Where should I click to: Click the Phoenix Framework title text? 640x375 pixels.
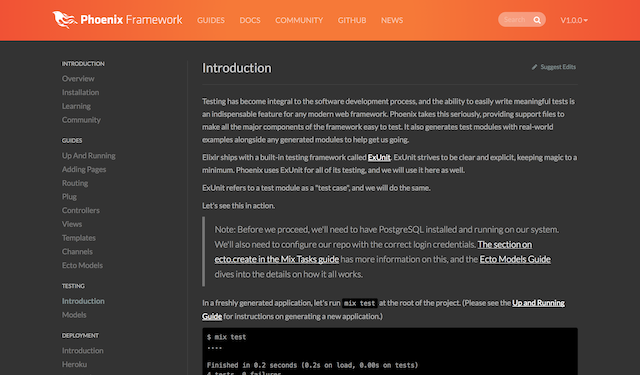point(131,20)
